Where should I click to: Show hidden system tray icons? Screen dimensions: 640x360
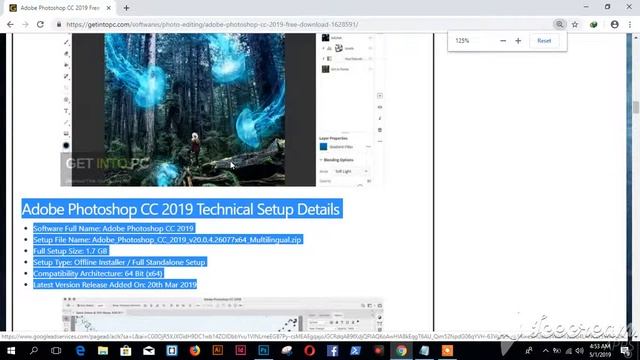click(x=546, y=351)
